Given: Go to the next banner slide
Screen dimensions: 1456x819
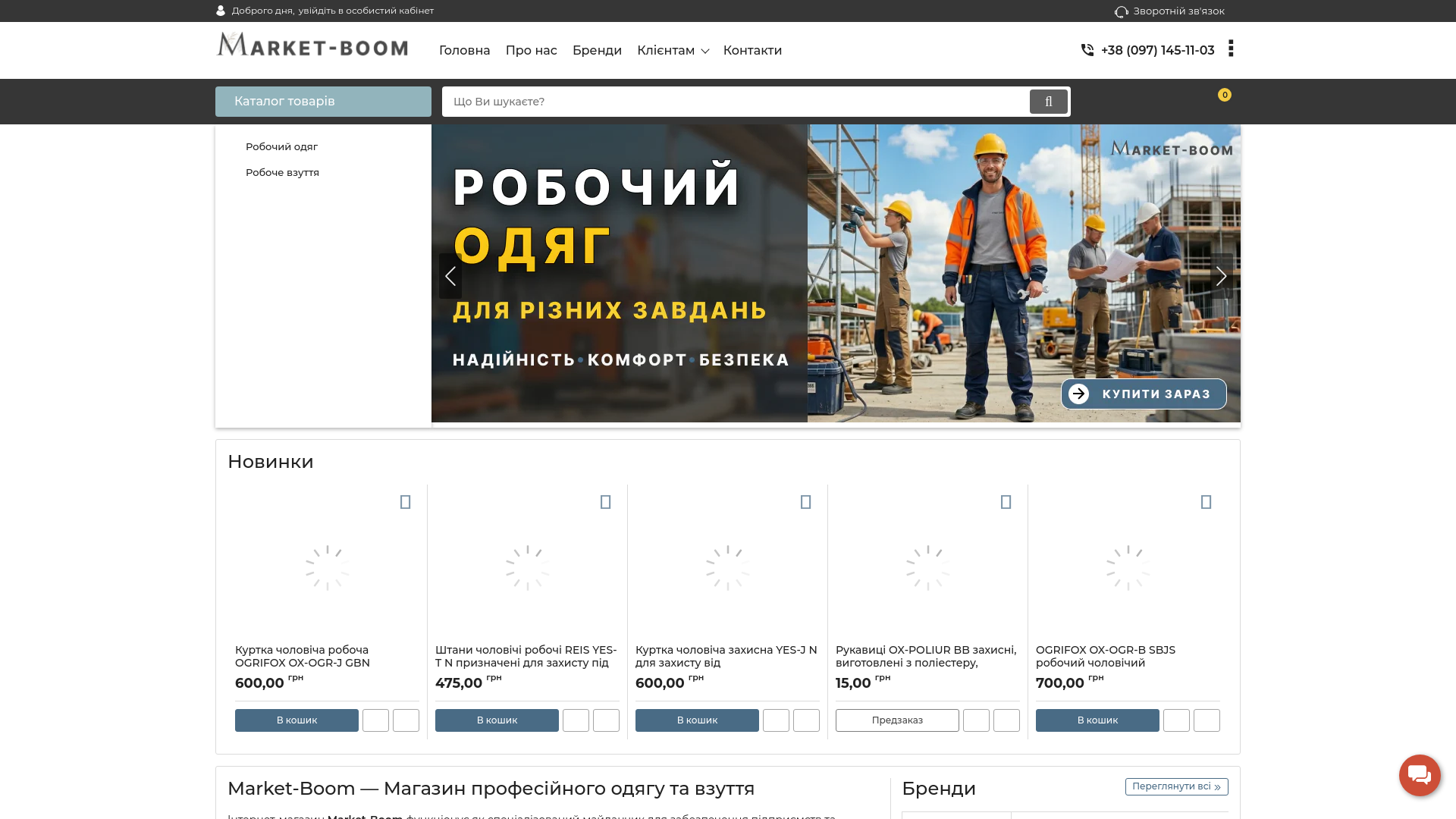Looking at the screenshot, I should [1221, 276].
